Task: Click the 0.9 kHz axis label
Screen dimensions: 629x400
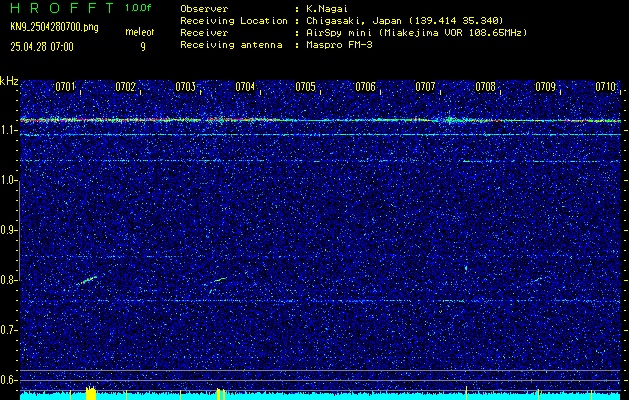Action: pos(8,230)
